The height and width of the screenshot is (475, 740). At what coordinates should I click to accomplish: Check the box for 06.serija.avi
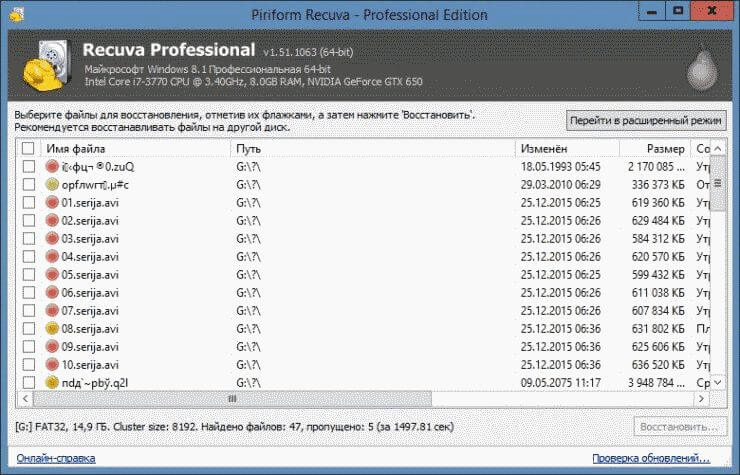tap(29, 293)
